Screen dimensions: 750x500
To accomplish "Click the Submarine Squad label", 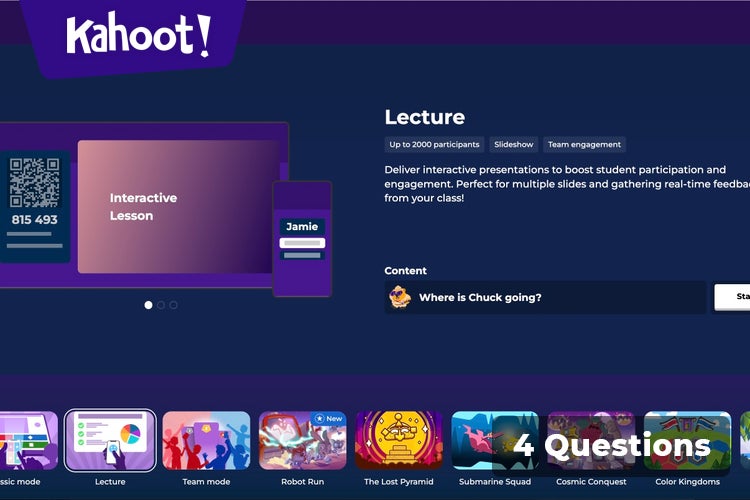I will point(495,482).
